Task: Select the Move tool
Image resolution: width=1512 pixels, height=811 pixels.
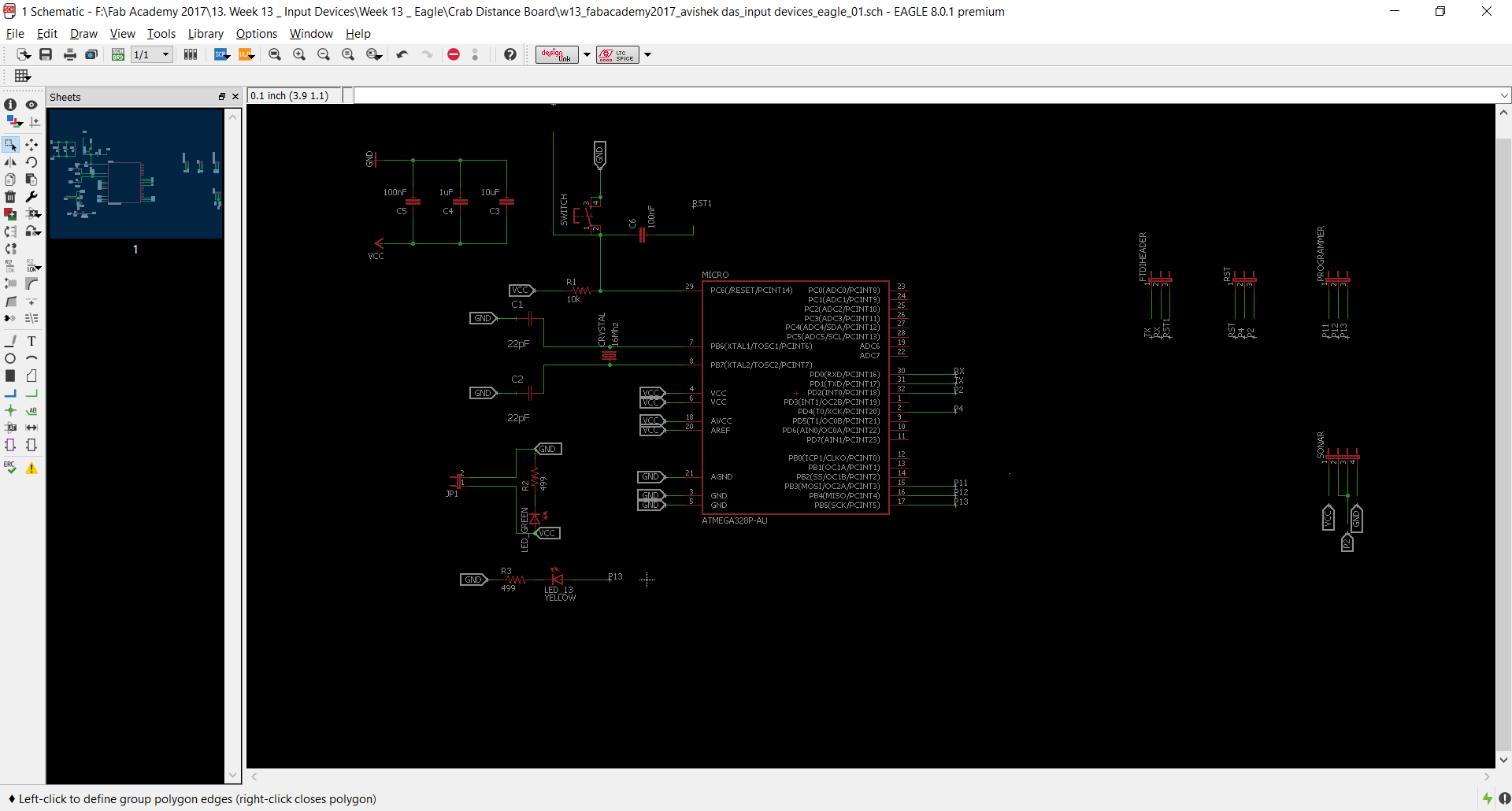Action: [x=31, y=145]
